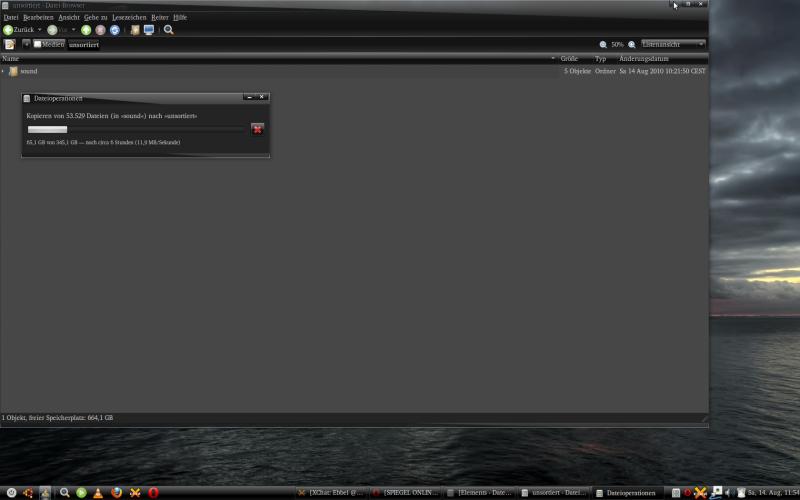Open the Datei menu
Image resolution: width=800 pixels, height=500 pixels.
[11, 17]
